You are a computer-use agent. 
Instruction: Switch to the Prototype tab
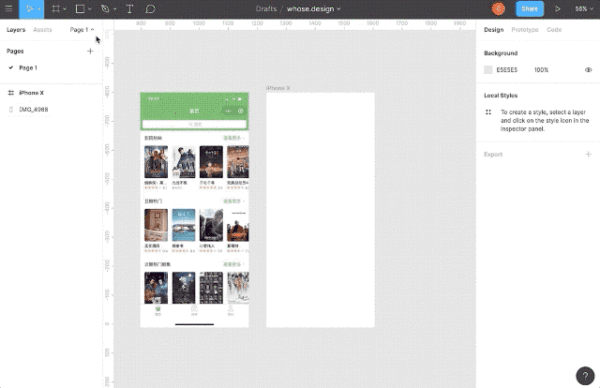(525, 29)
